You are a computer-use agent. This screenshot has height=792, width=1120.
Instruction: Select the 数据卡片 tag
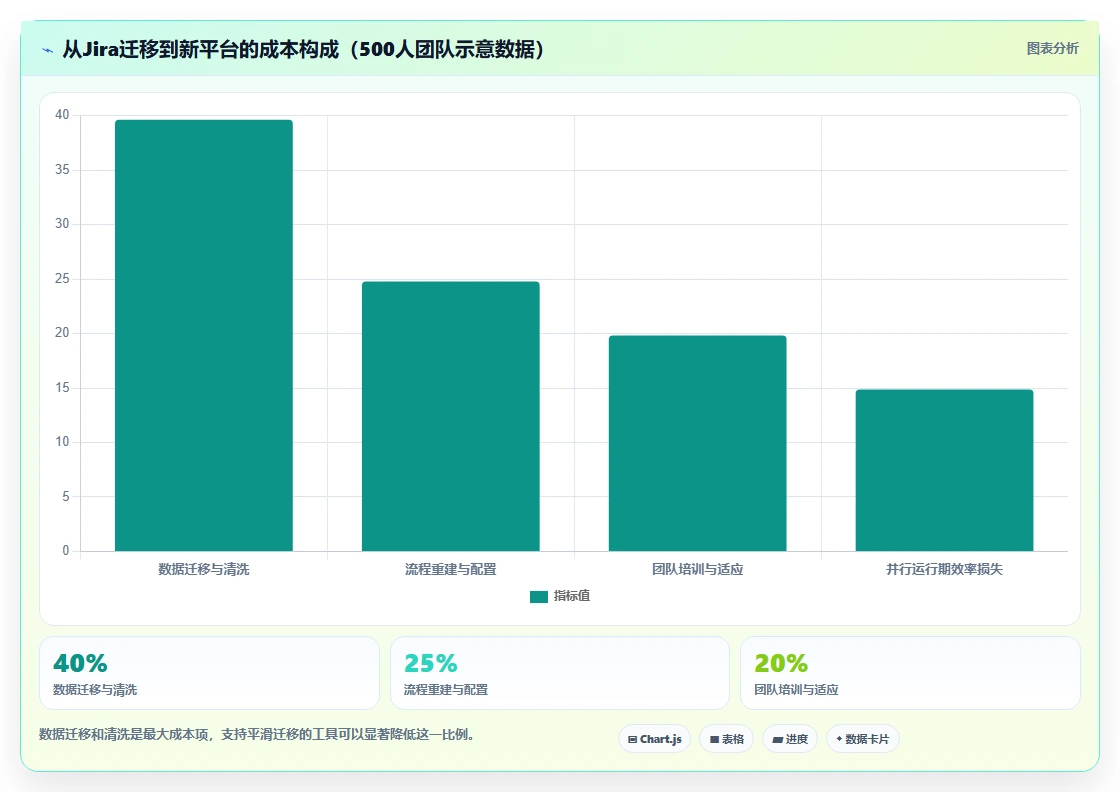[x=863, y=739]
